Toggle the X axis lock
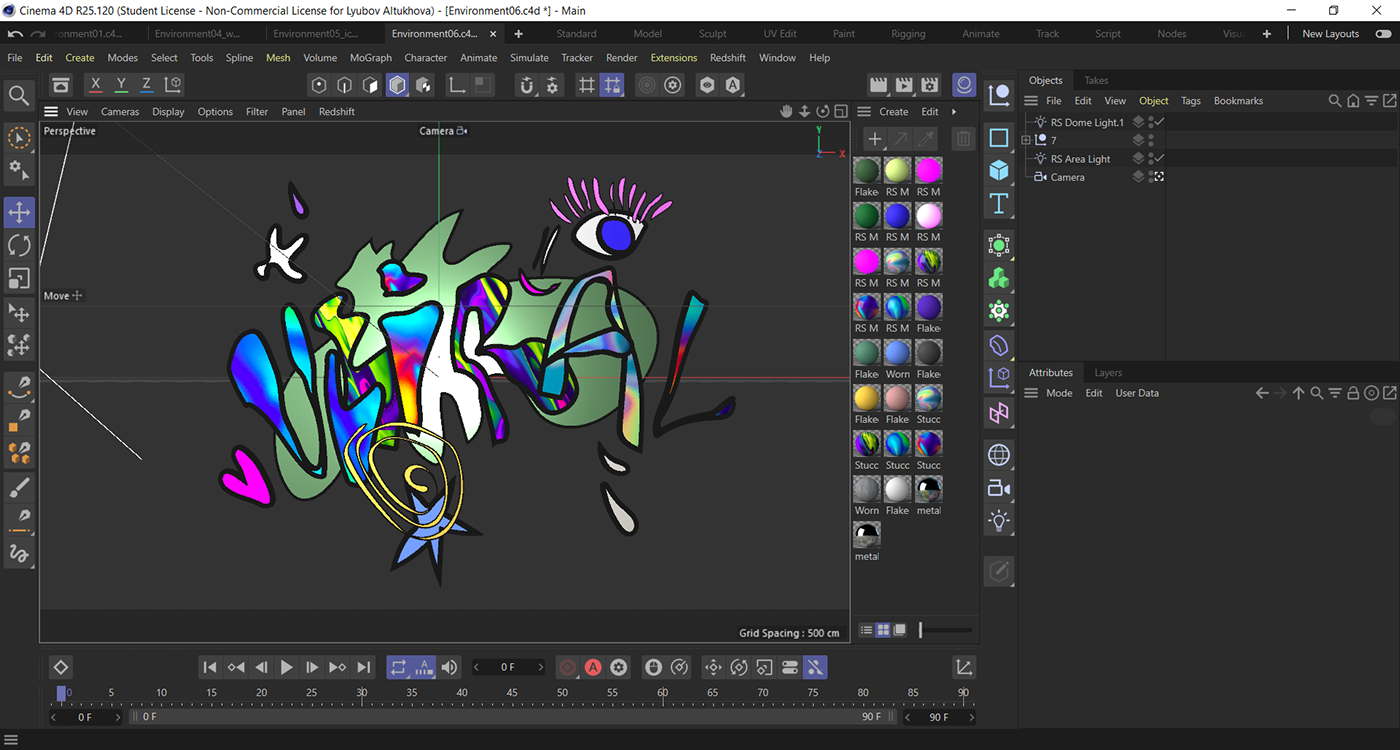Screen dimensions: 1400x750 (96, 85)
